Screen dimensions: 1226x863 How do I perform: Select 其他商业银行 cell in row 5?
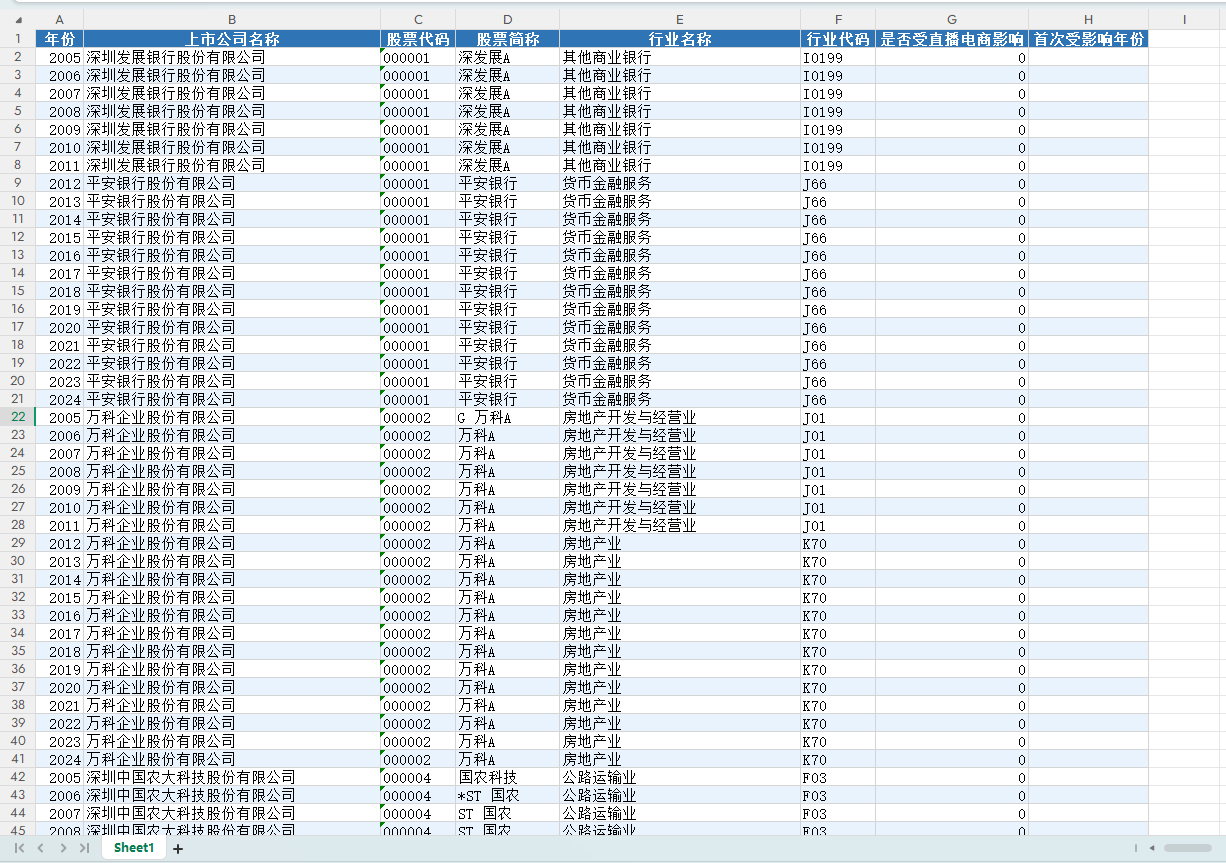[x=680, y=111]
